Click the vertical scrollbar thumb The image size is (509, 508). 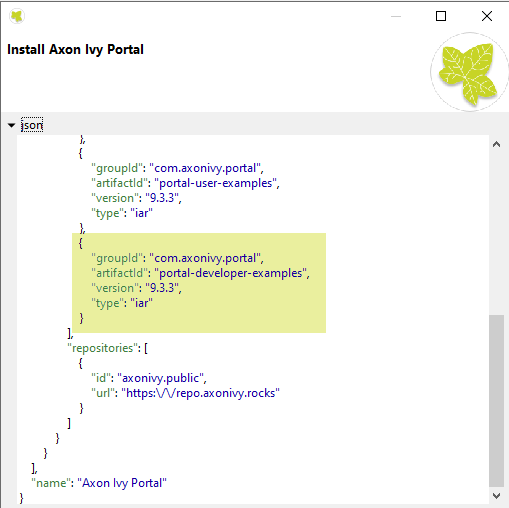[x=496, y=401]
